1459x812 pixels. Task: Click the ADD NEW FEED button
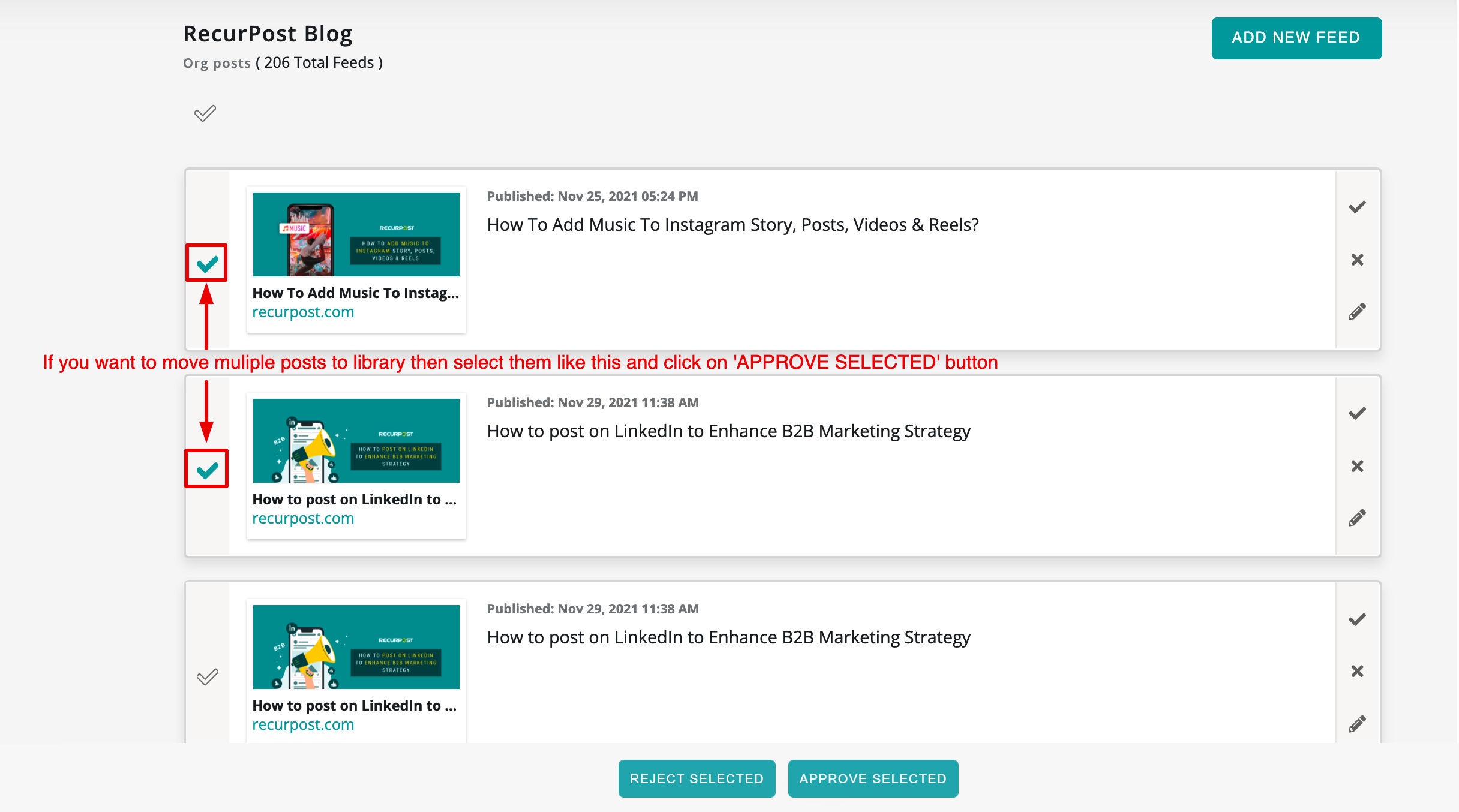click(1296, 38)
